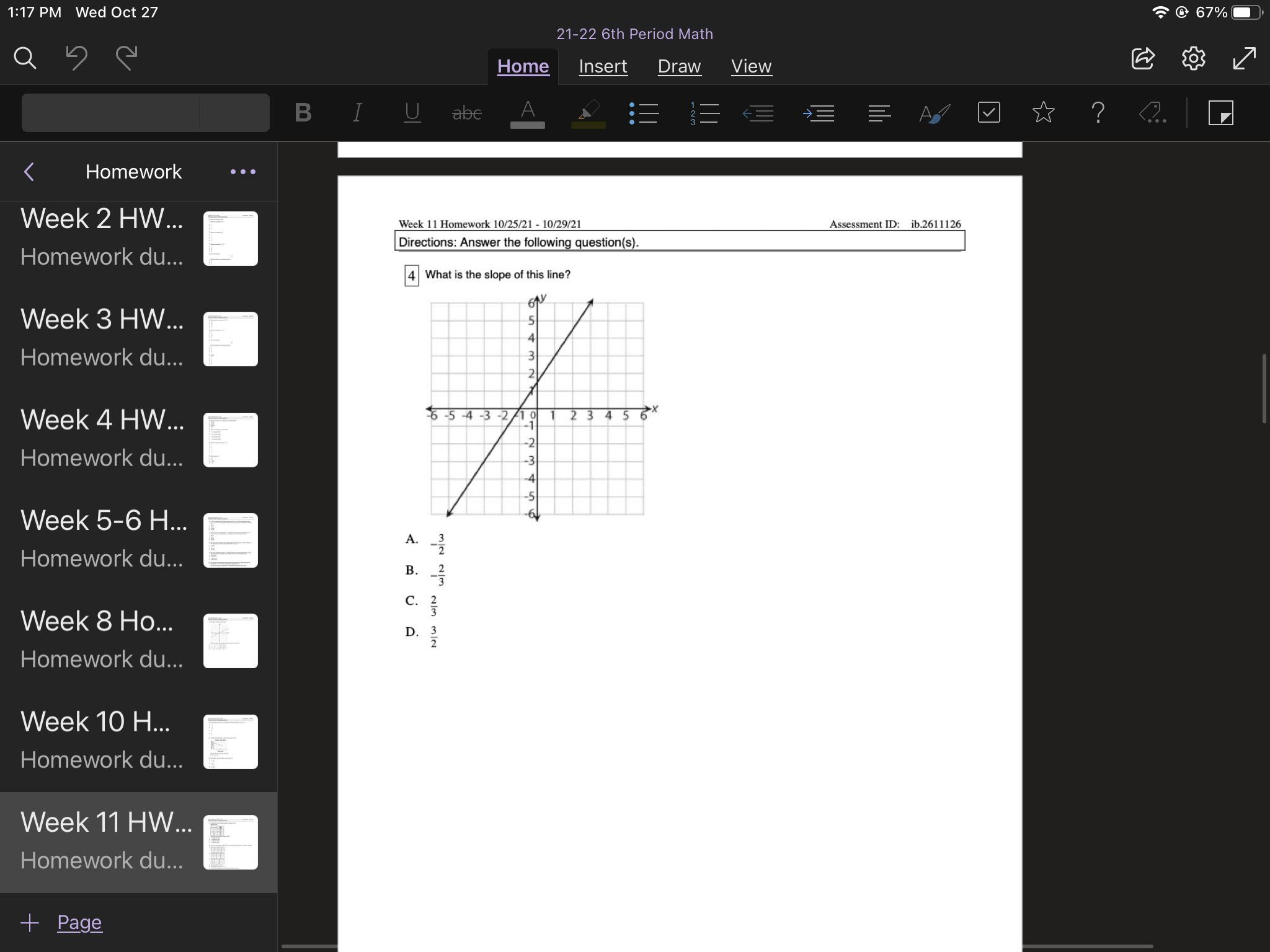Go back from the Homework section
The height and width of the screenshot is (952, 1270).
[x=29, y=172]
